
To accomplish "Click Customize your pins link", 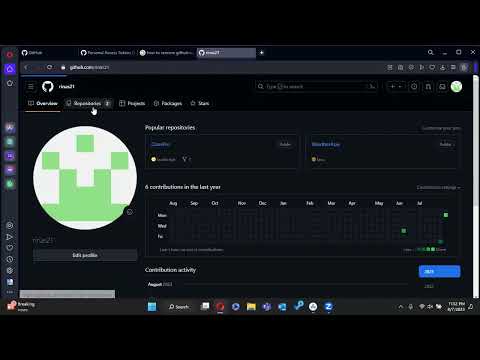I will click(441, 128).
